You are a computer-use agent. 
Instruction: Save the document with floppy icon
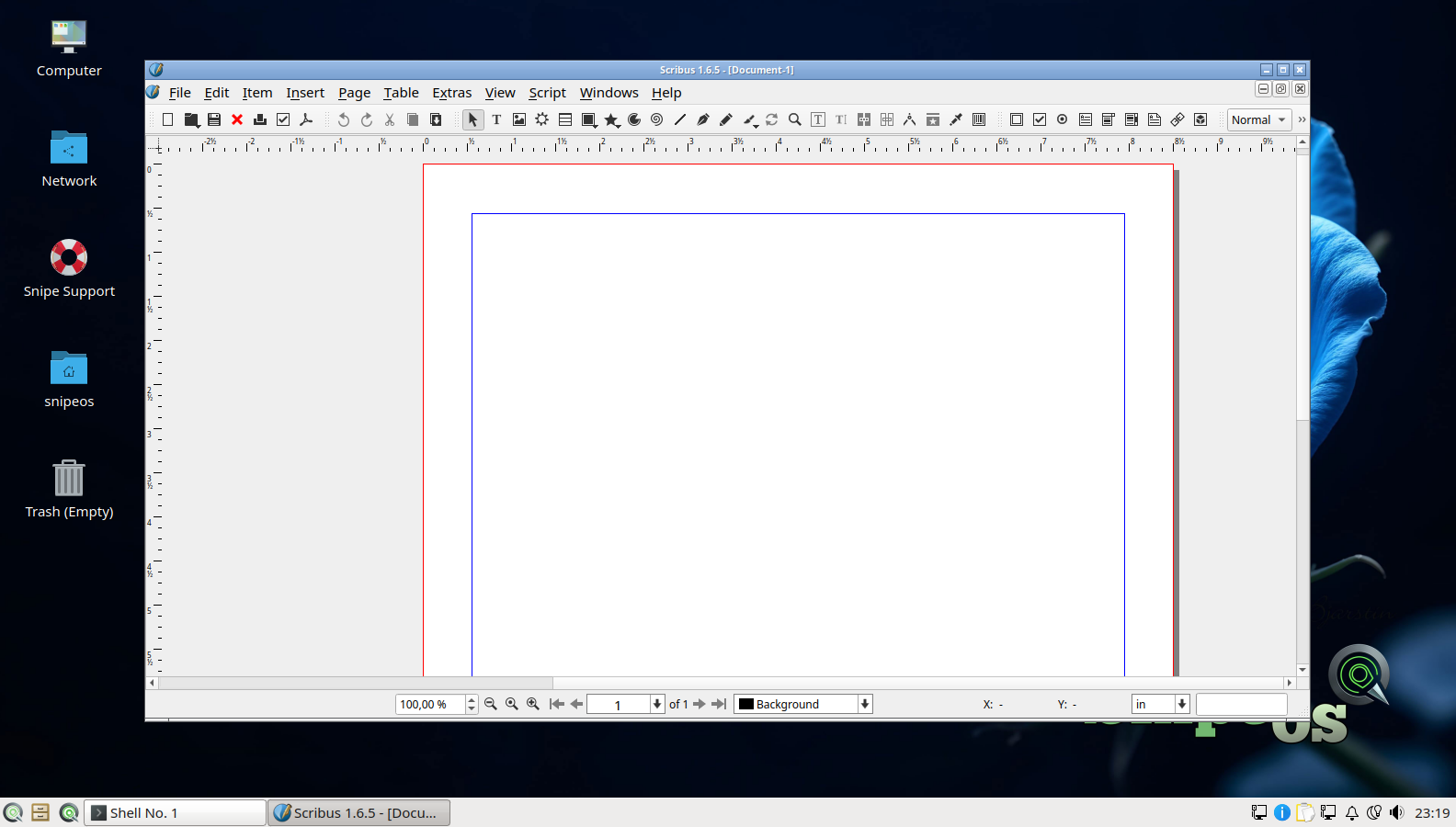click(x=214, y=119)
